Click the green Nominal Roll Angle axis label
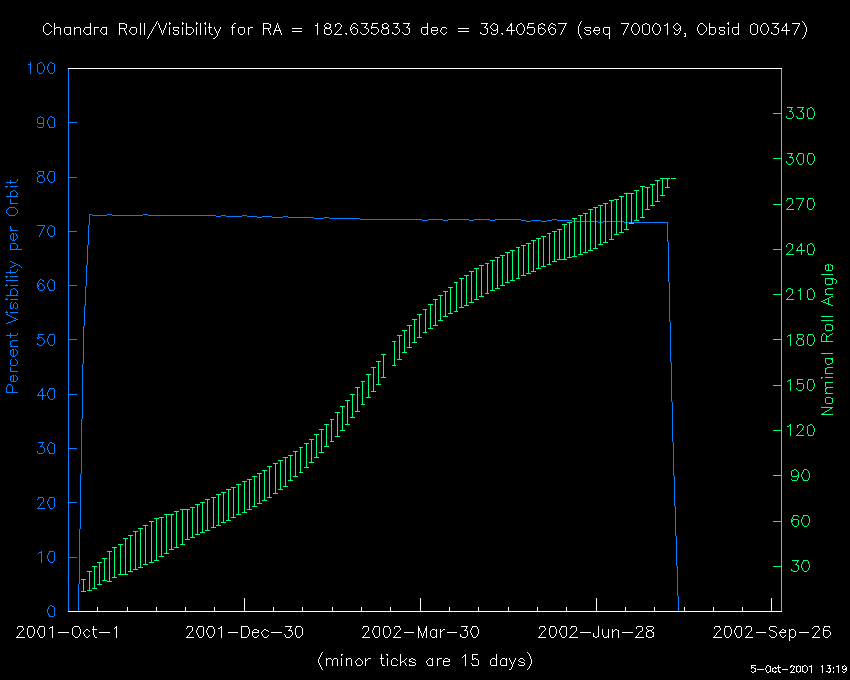Viewport: 850px width, 680px height. 827,340
